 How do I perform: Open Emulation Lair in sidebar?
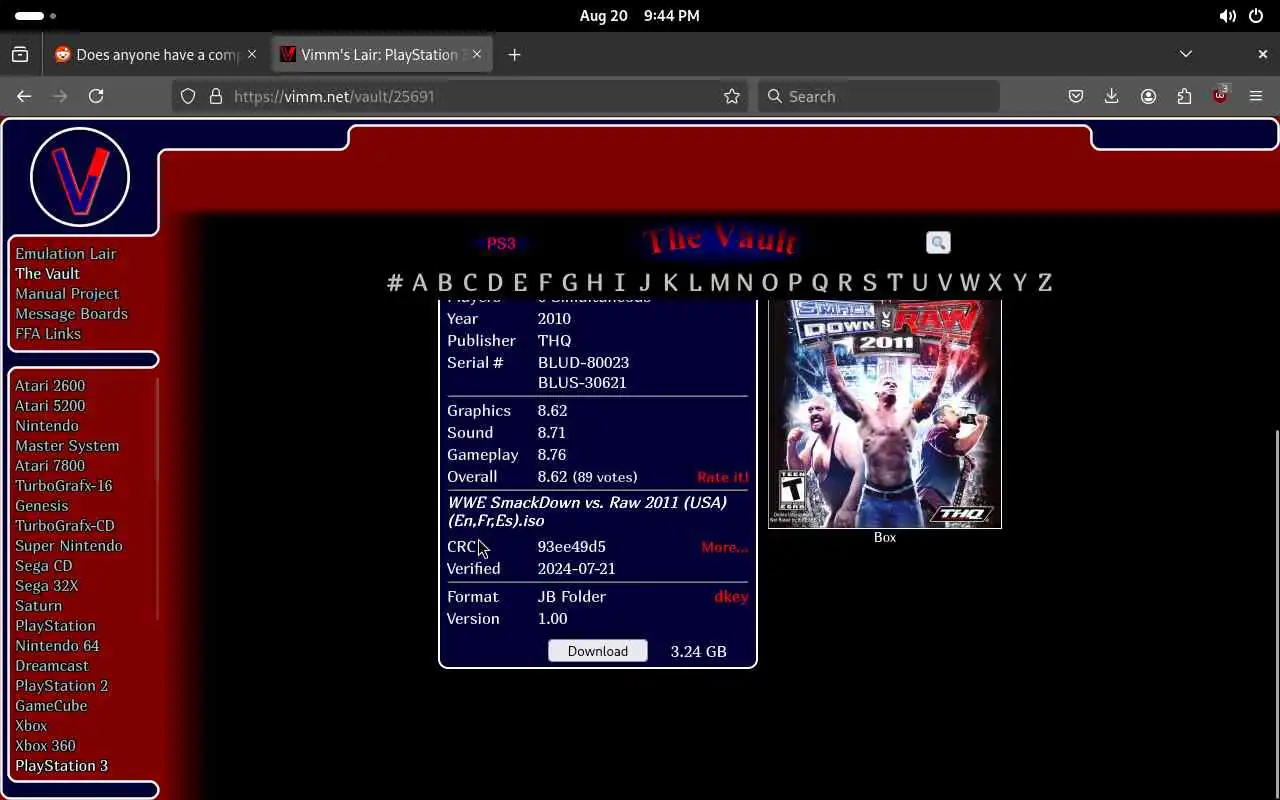pyautogui.click(x=66, y=254)
